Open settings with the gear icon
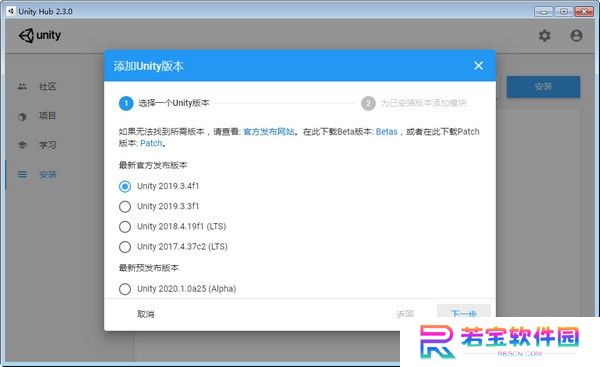This screenshot has height=367, width=600. coord(545,36)
